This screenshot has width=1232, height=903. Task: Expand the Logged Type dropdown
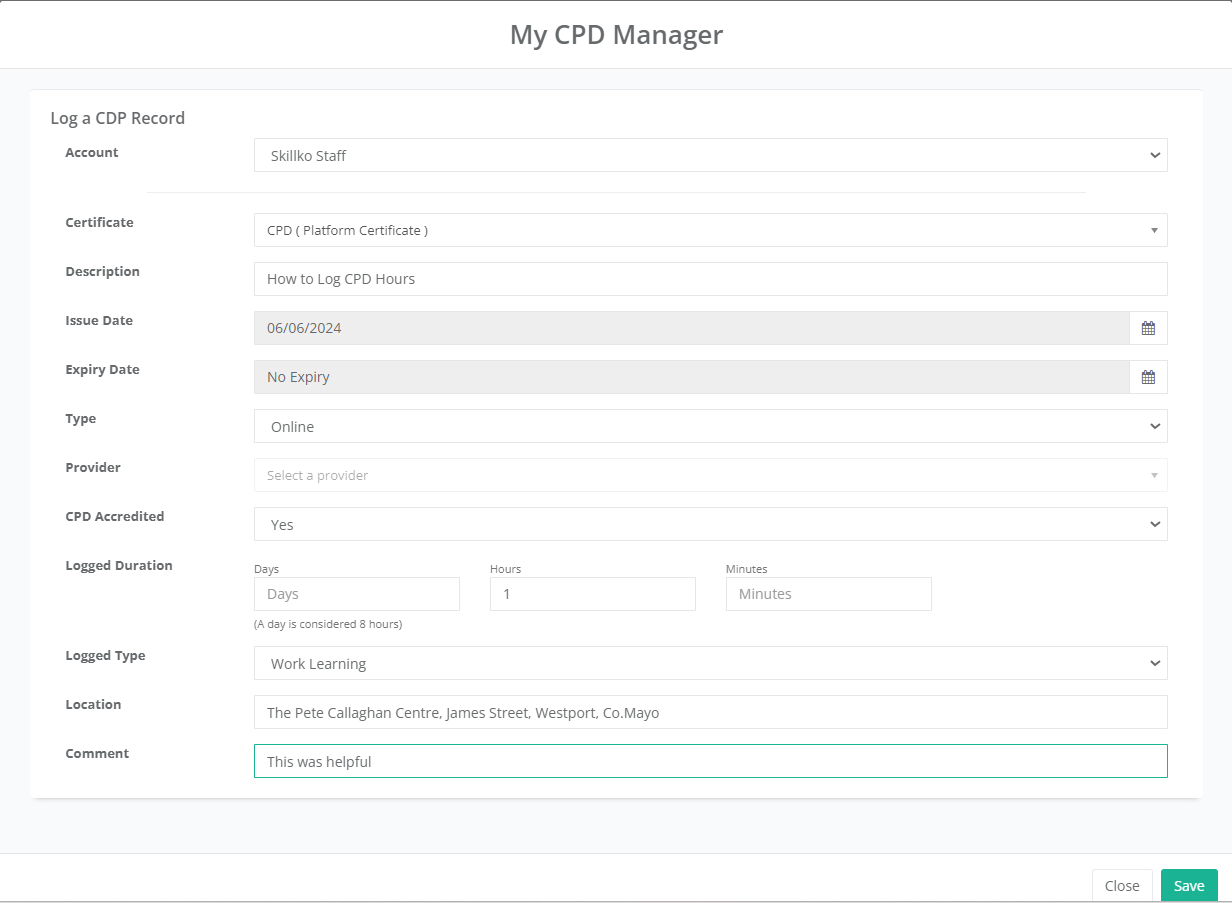pyautogui.click(x=710, y=663)
